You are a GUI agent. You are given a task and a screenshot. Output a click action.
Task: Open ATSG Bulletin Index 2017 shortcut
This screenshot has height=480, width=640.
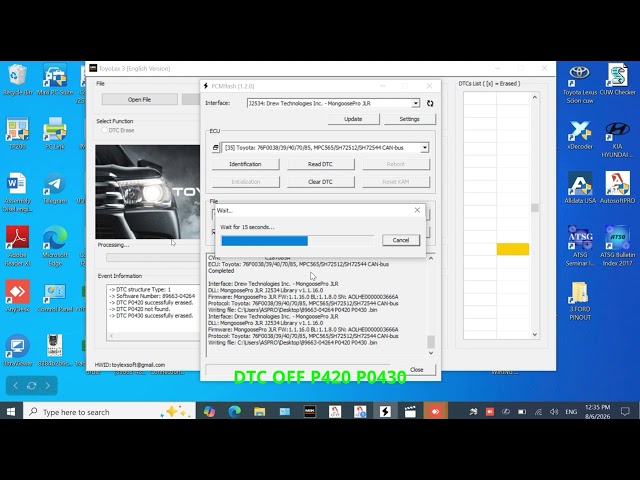coord(618,246)
